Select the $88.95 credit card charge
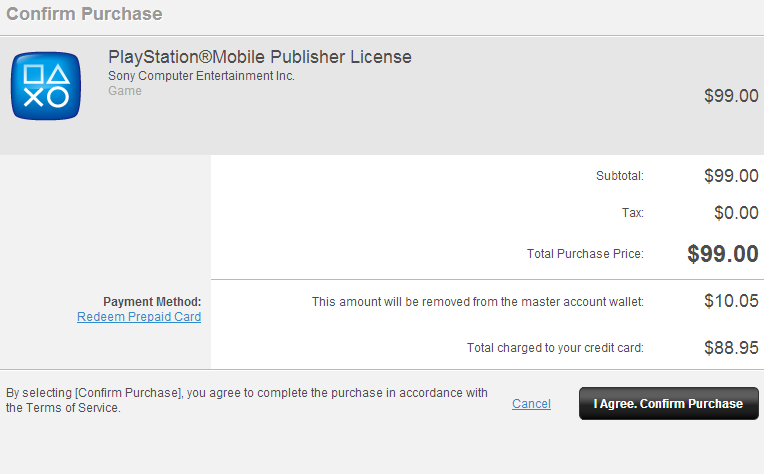 point(731,348)
